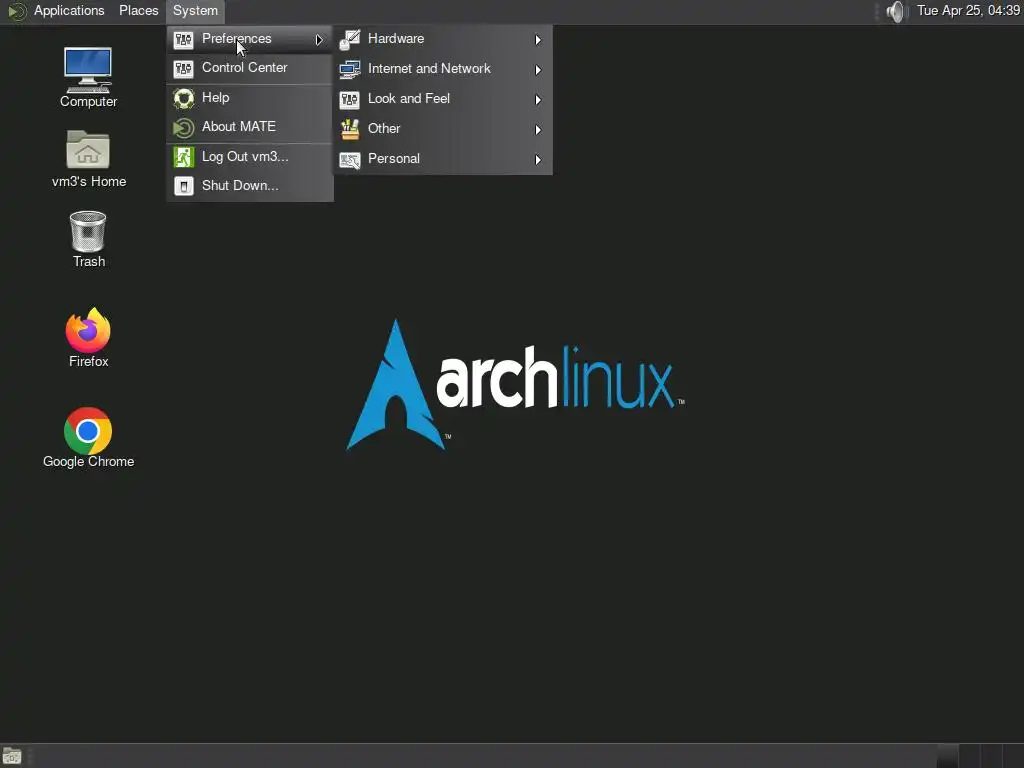The width and height of the screenshot is (1024, 768).
Task: Select Preferences in System menu
Action: (249, 39)
